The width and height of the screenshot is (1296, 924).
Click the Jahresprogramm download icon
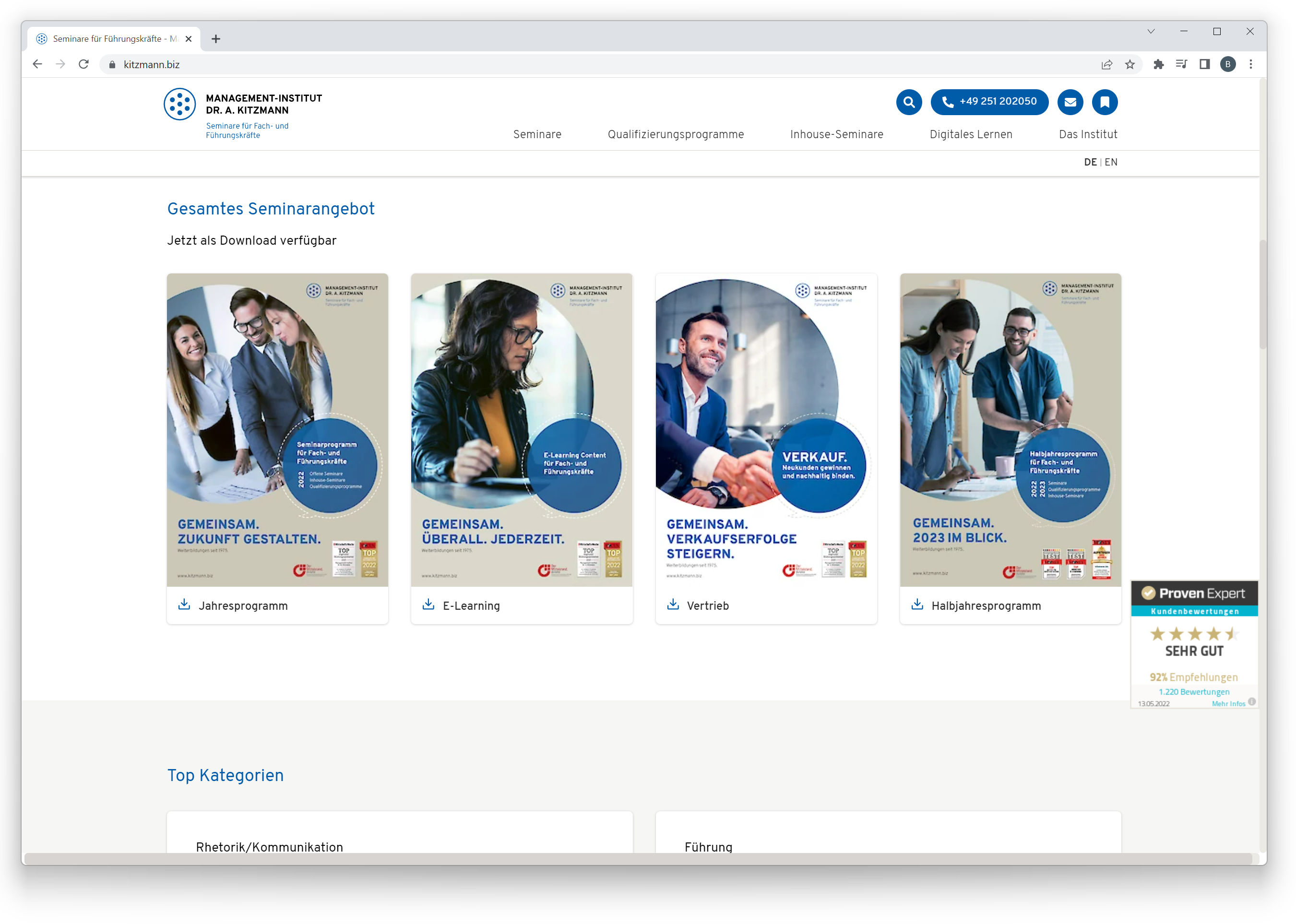pos(184,604)
